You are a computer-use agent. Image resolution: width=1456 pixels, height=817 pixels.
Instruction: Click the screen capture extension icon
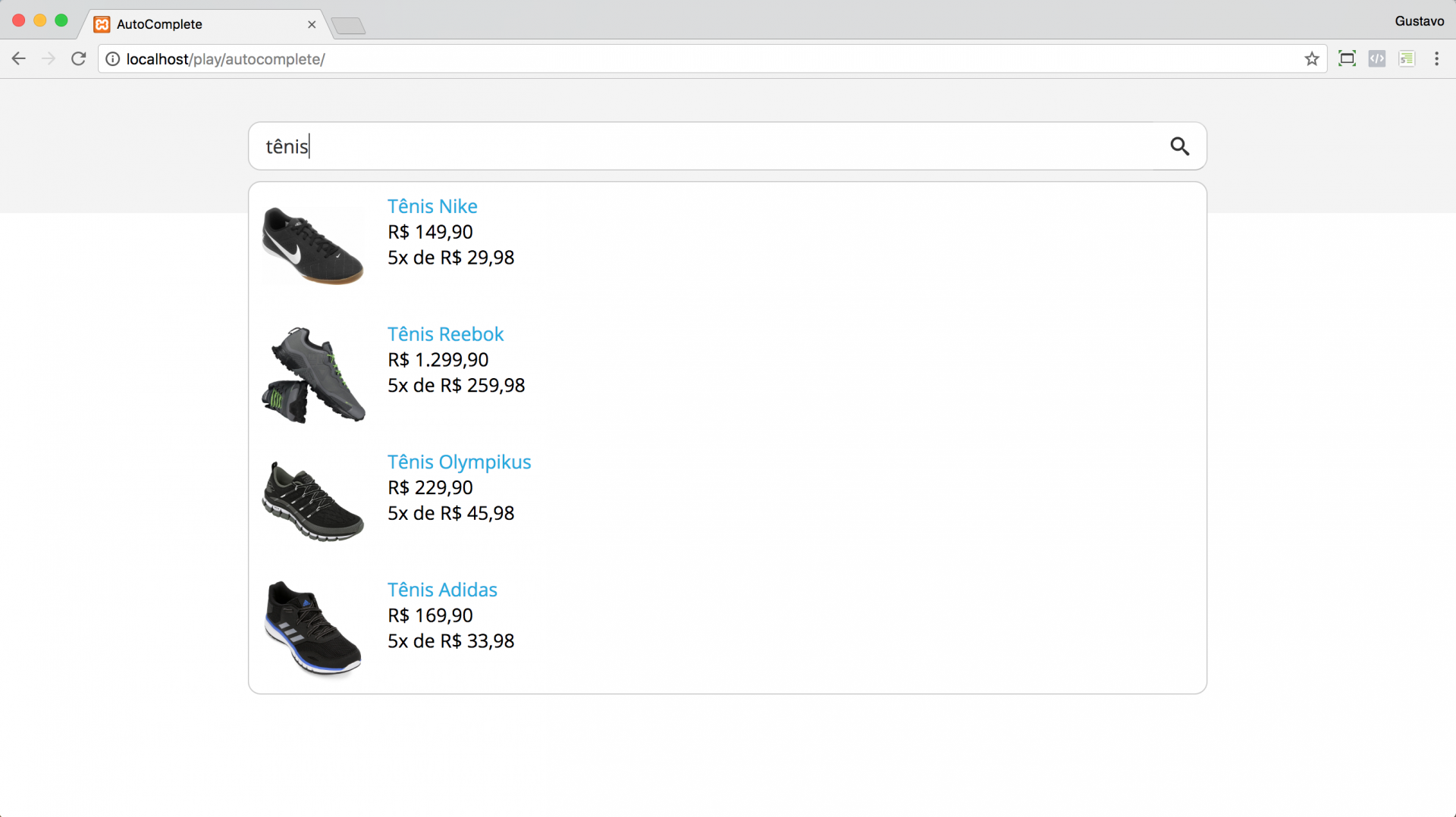point(1347,59)
